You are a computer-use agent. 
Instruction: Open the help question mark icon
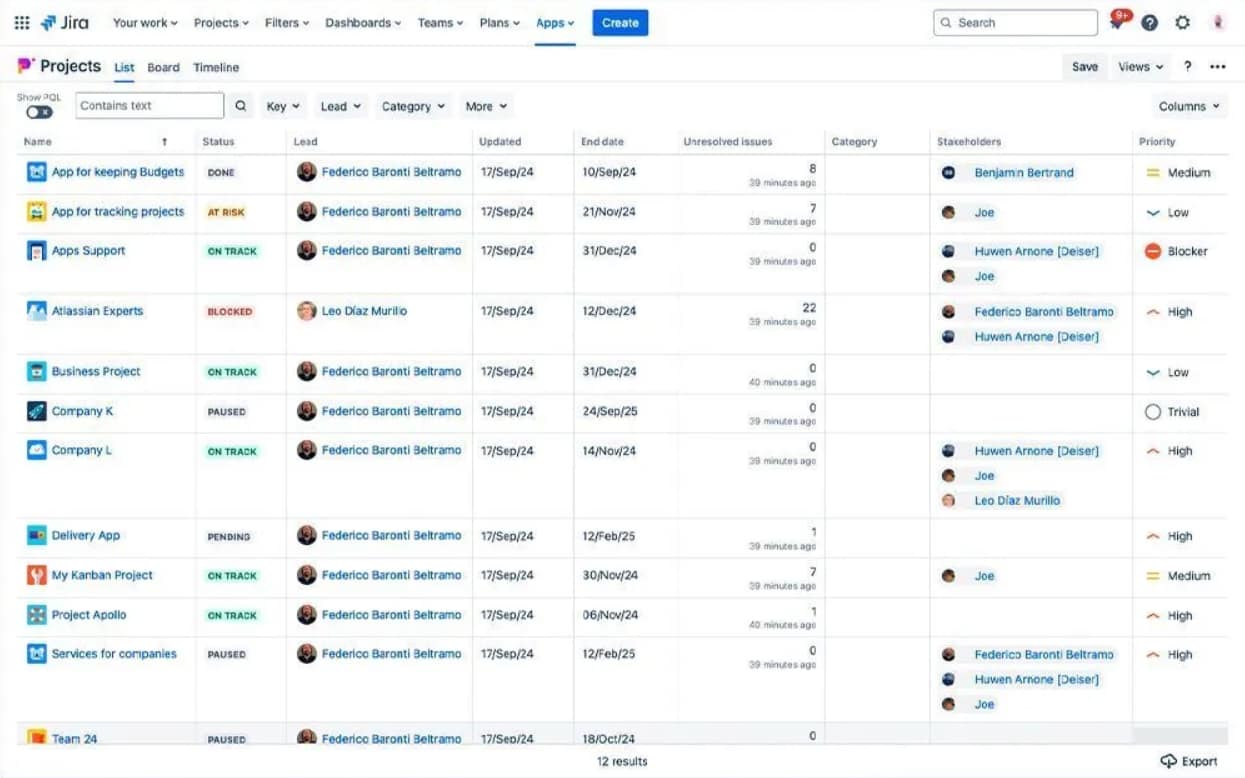coord(1150,23)
